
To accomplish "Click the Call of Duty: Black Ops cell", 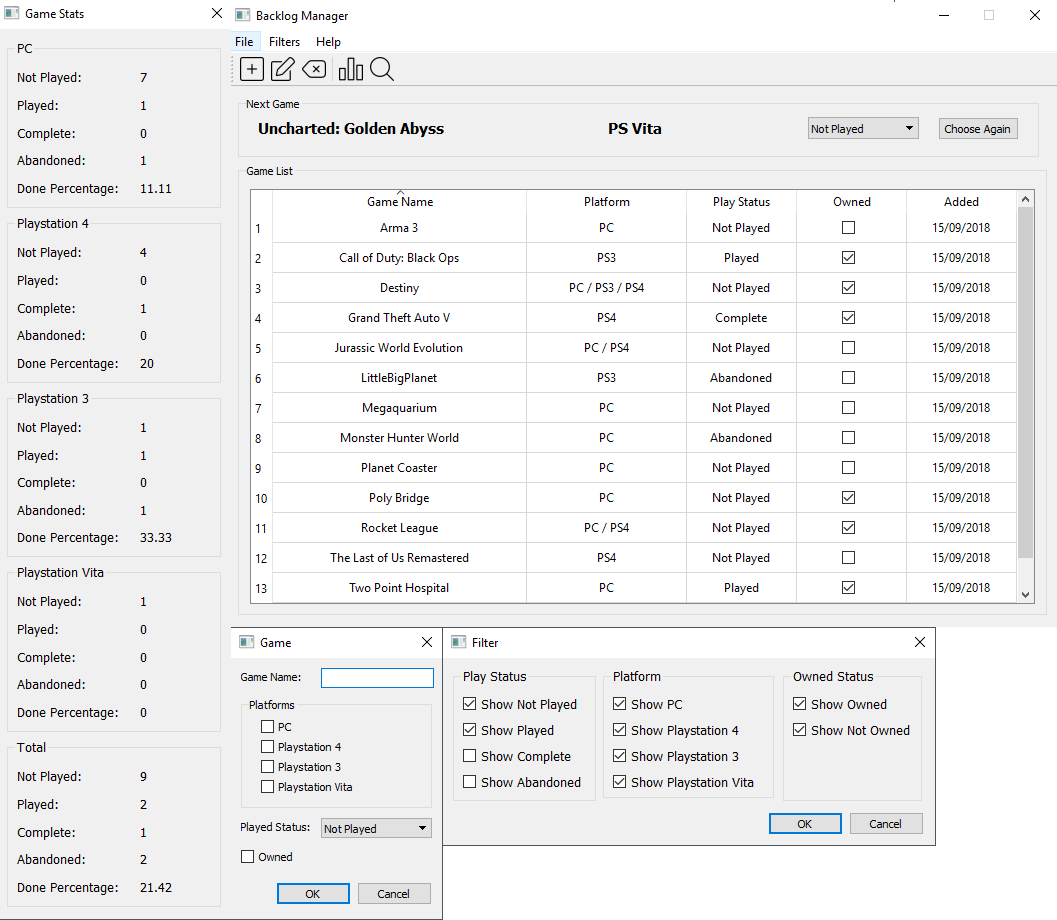I will [400, 257].
